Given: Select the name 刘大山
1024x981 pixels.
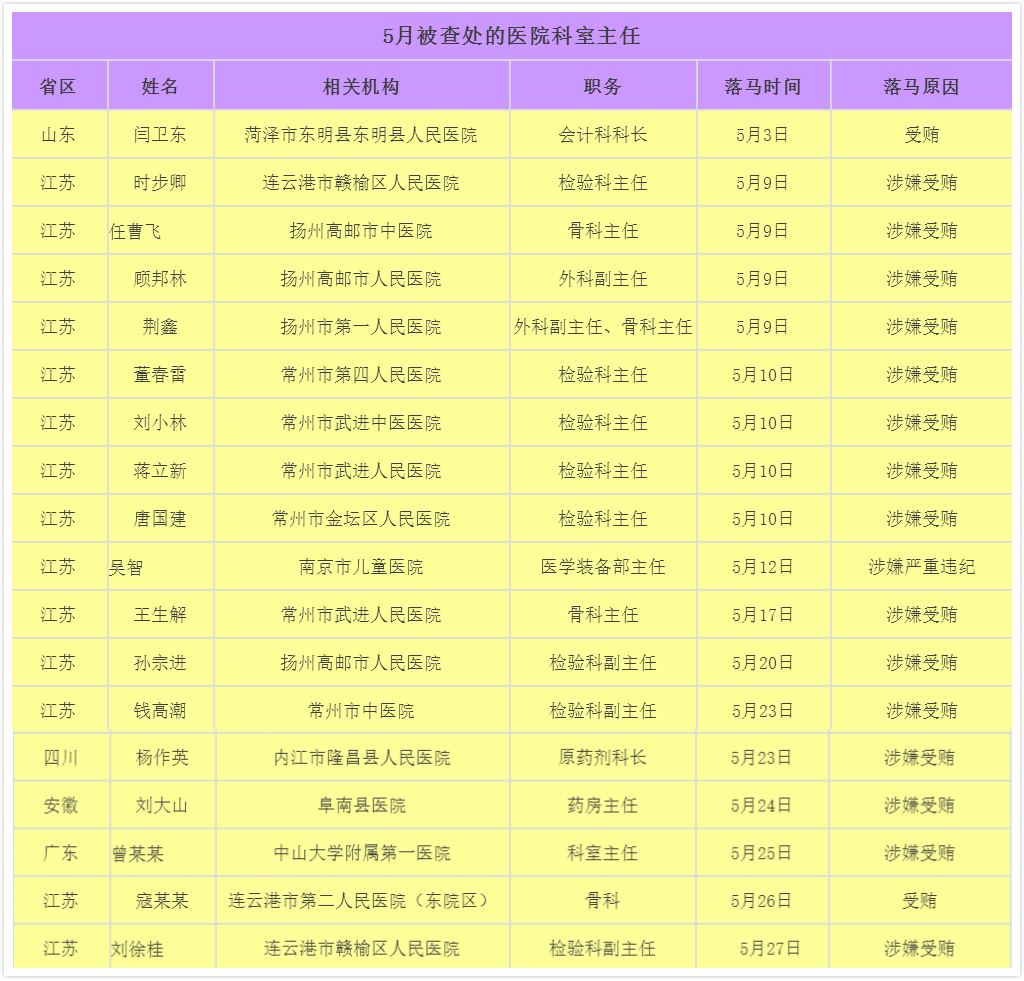Looking at the screenshot, I should [x=162, y=805].
